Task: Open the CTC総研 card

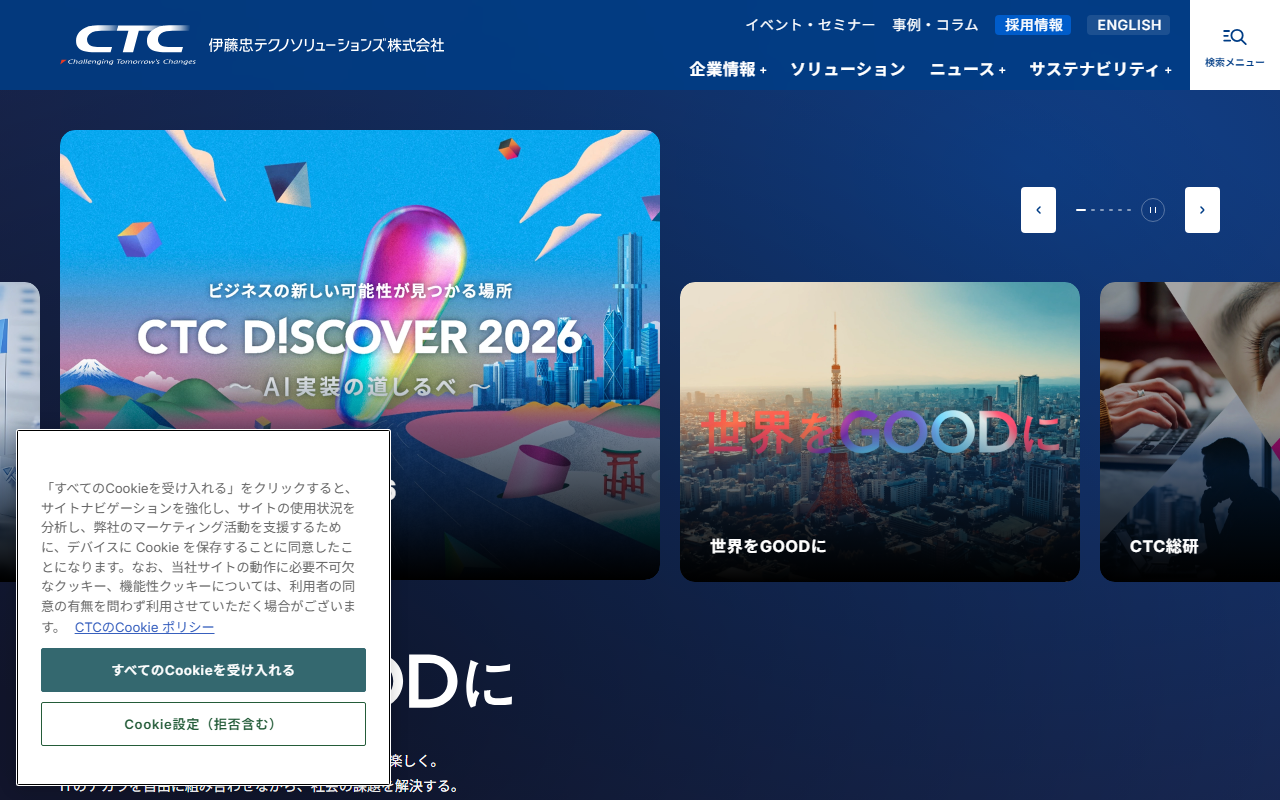Action: [1190, 431]
